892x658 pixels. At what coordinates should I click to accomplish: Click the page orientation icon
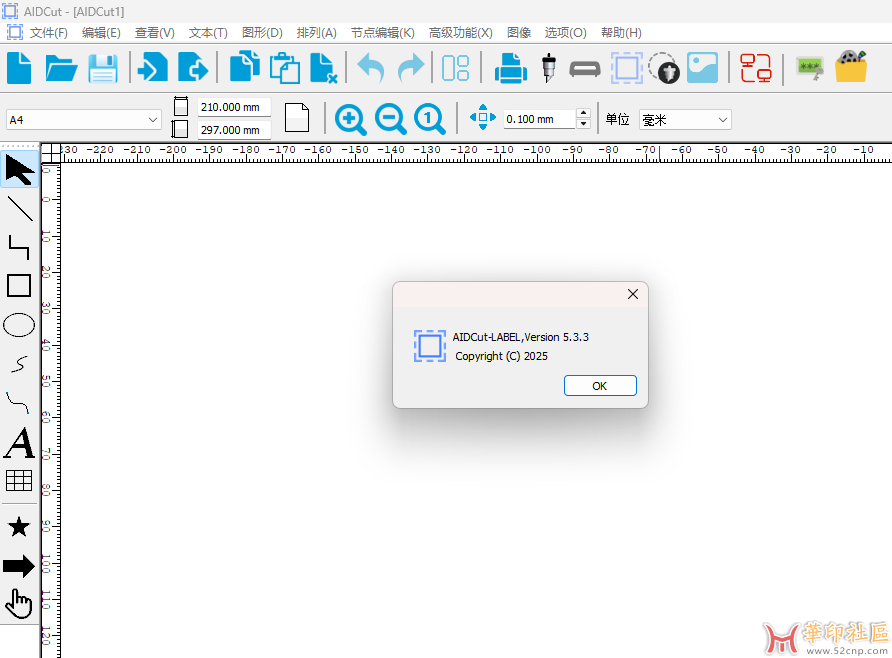(297, 118)
